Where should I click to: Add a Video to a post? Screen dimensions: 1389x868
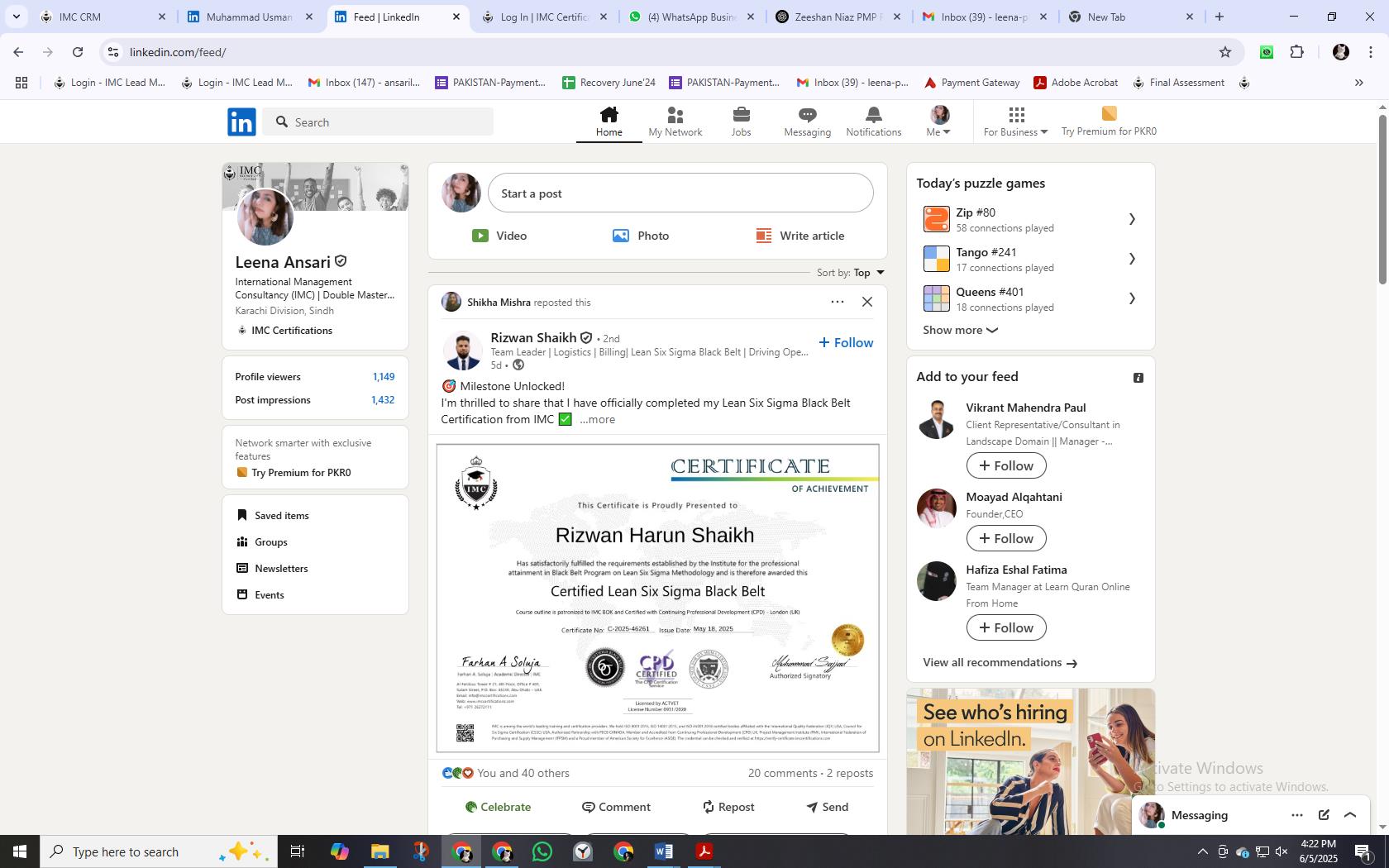coord(499,236)
